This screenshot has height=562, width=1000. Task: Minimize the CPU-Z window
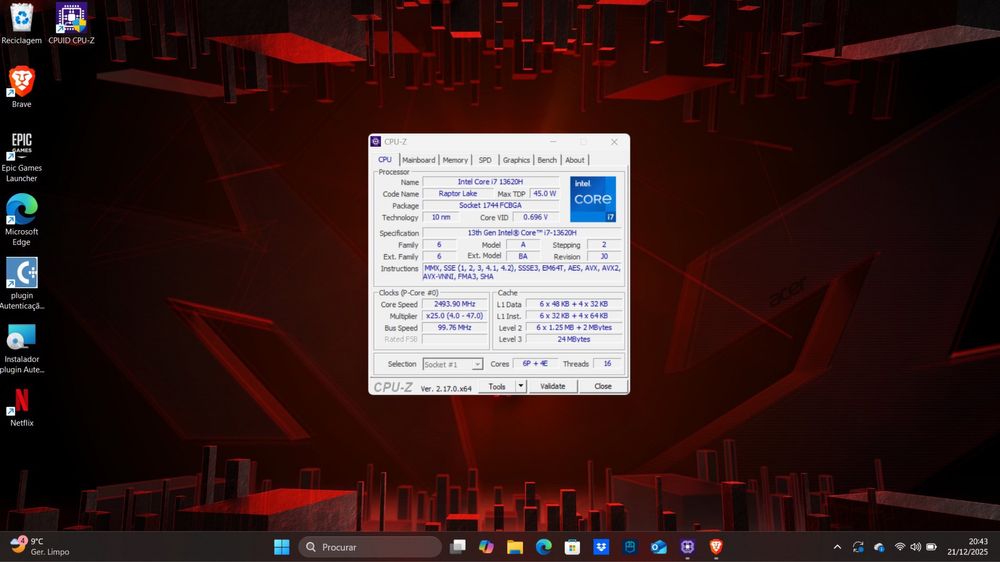point(553,142)
